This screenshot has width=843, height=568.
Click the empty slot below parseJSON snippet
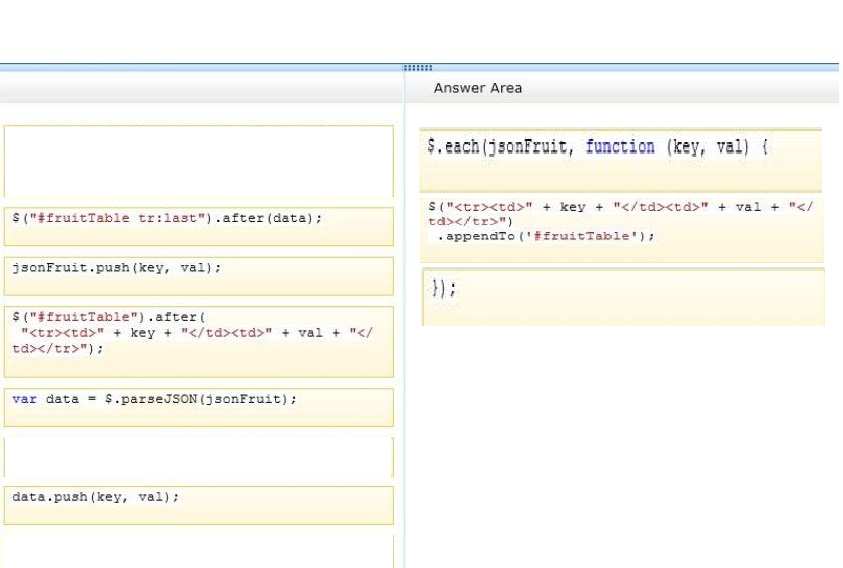tap(198, 457)
